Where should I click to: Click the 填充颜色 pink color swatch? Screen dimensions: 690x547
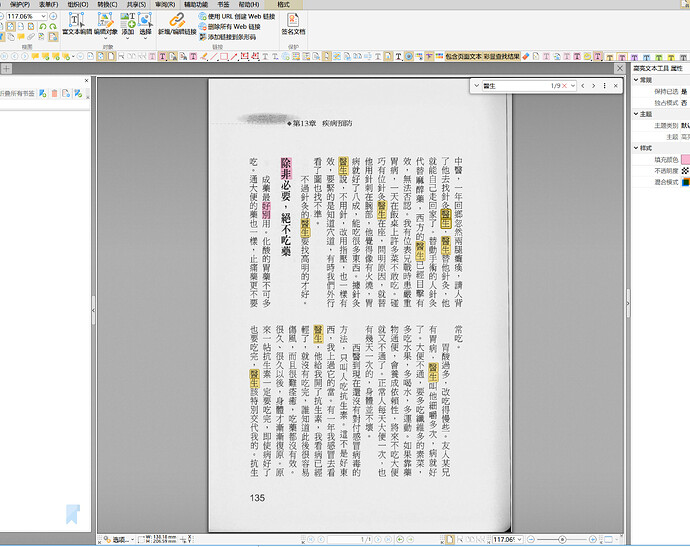(685, 159)
